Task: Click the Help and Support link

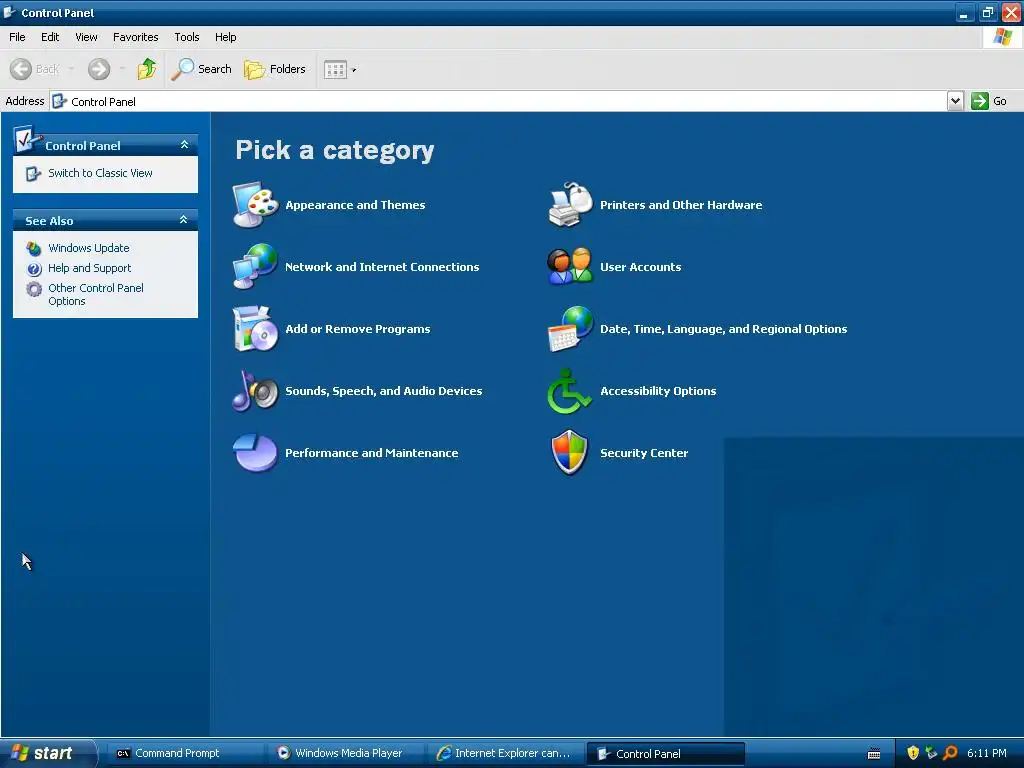Action: pyautogui.click(x=89, y=268)
